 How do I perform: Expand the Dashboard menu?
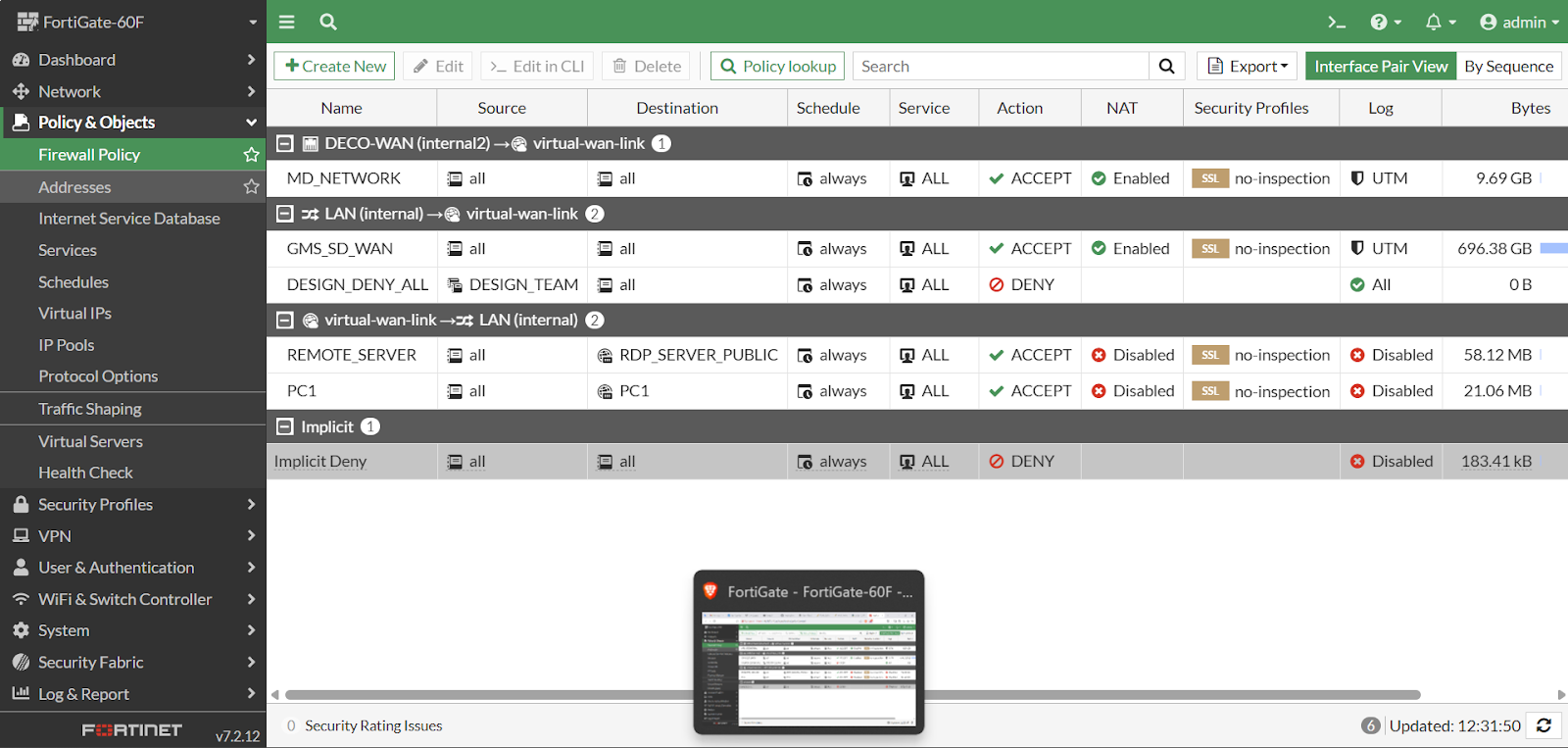click(x=133, y=60)
